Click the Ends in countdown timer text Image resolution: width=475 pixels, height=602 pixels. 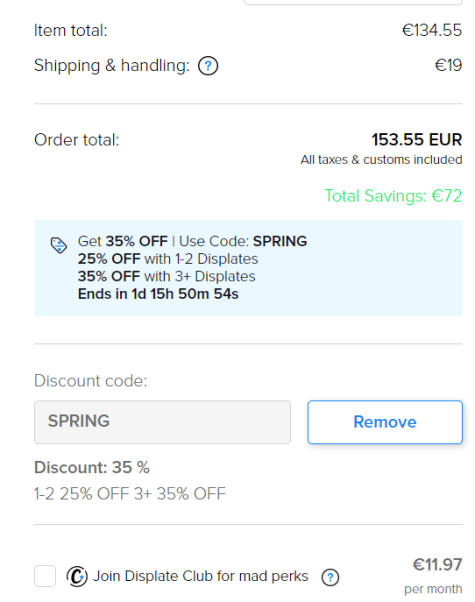tap(158, 294)
